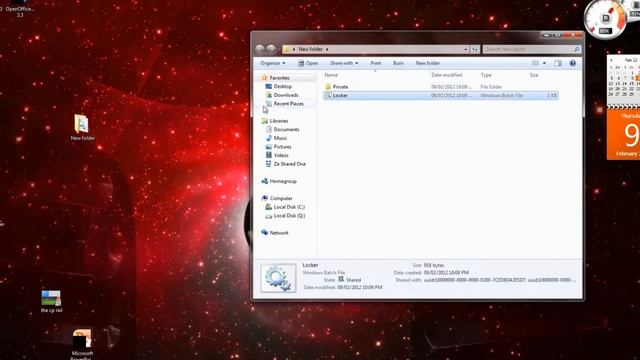Click the New folder breadcrumb in address bar
640x360 pixels.
310,49
